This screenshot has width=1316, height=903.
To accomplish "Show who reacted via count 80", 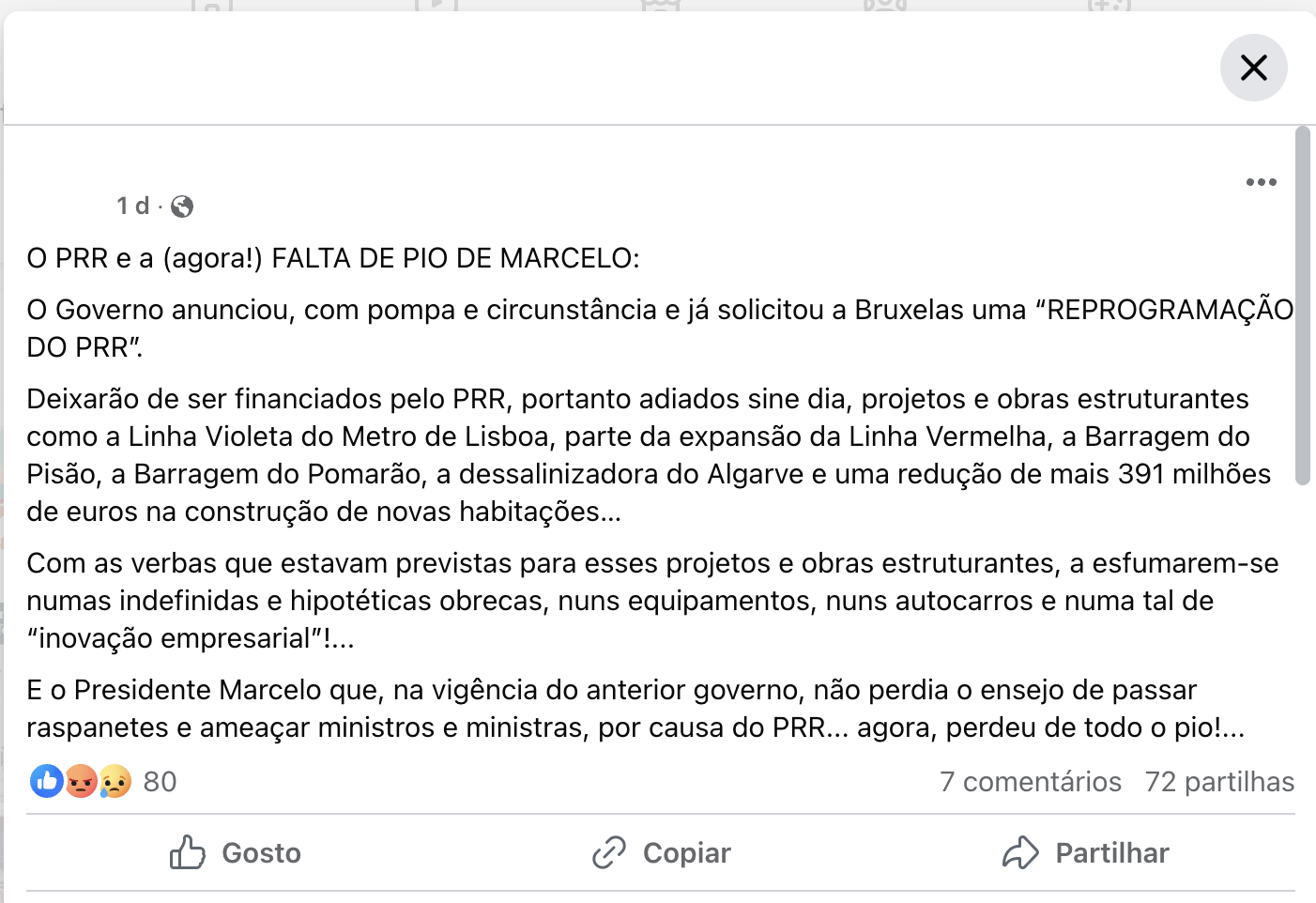I will pos(160,781).
